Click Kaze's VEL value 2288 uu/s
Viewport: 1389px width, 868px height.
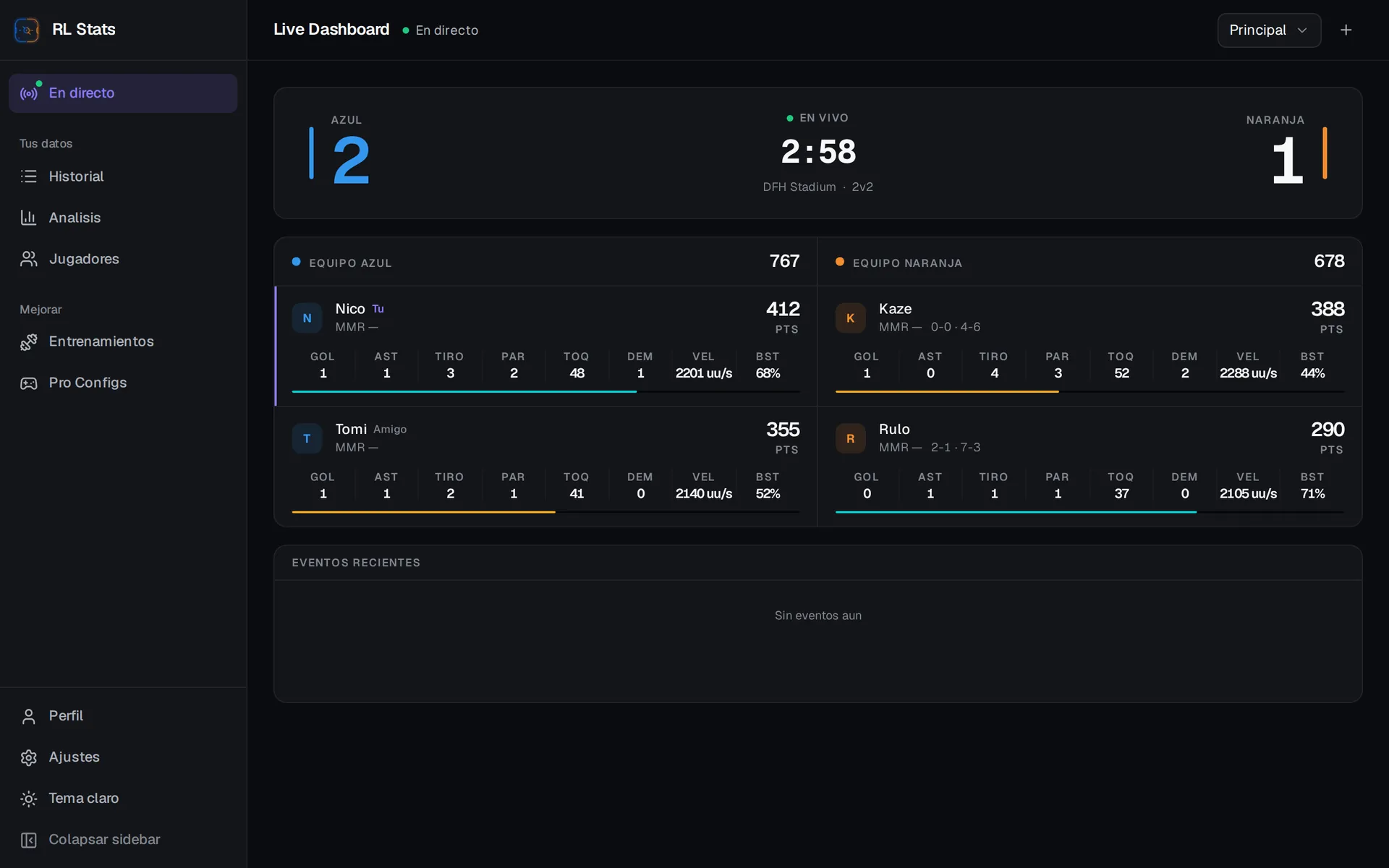[x=1248, y=373]
